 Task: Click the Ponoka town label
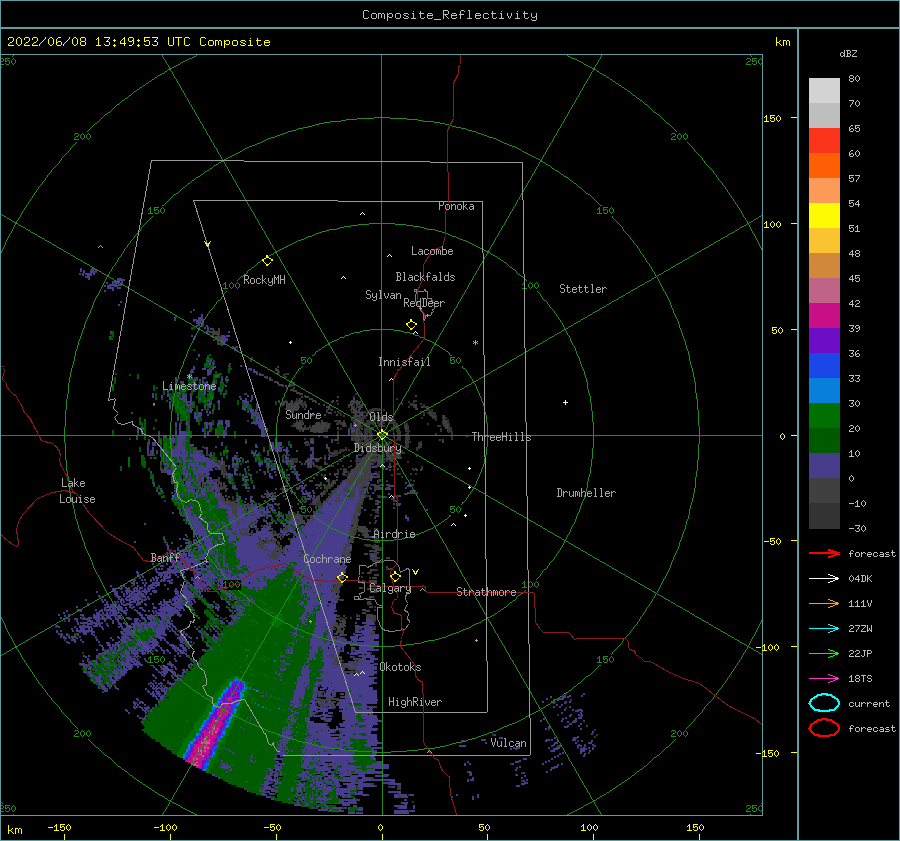pyautogui.click(x=456, y=206)
